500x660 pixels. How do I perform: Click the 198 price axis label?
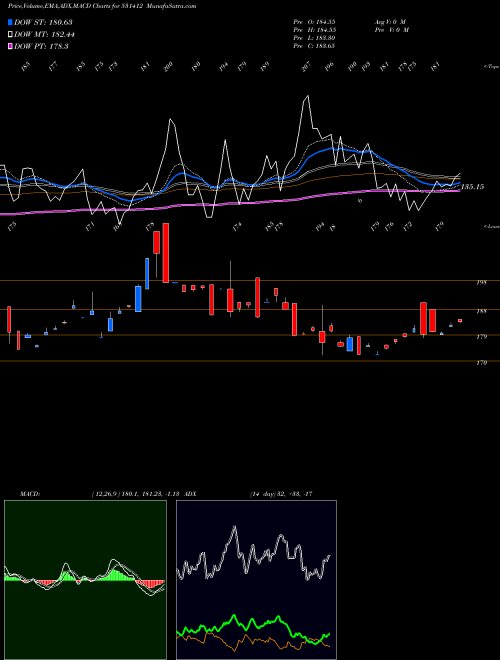pyautogui.click(x=481, y=282)
